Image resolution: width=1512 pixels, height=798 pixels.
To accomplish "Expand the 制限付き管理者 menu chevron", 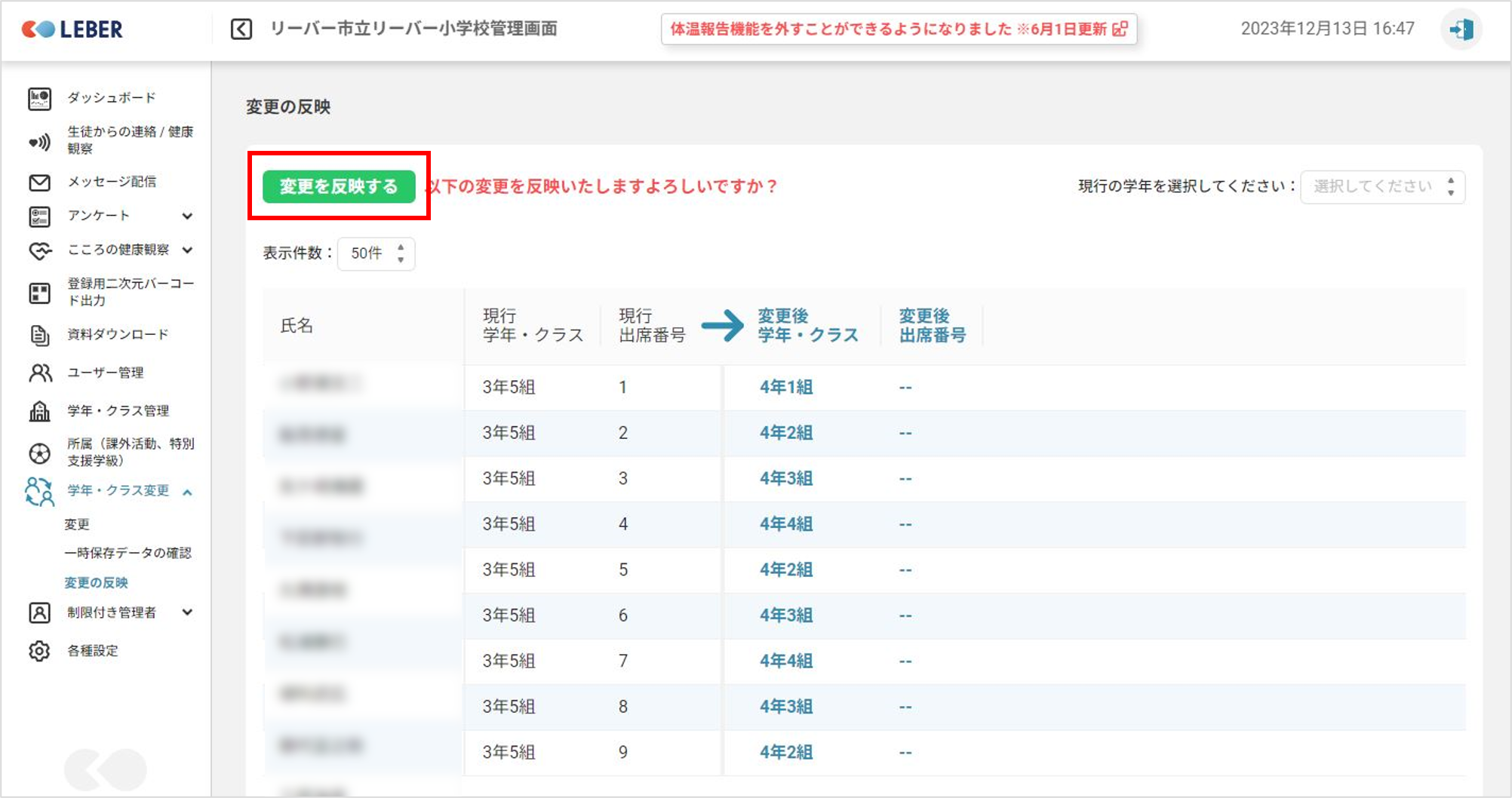I will coord(187,612).
